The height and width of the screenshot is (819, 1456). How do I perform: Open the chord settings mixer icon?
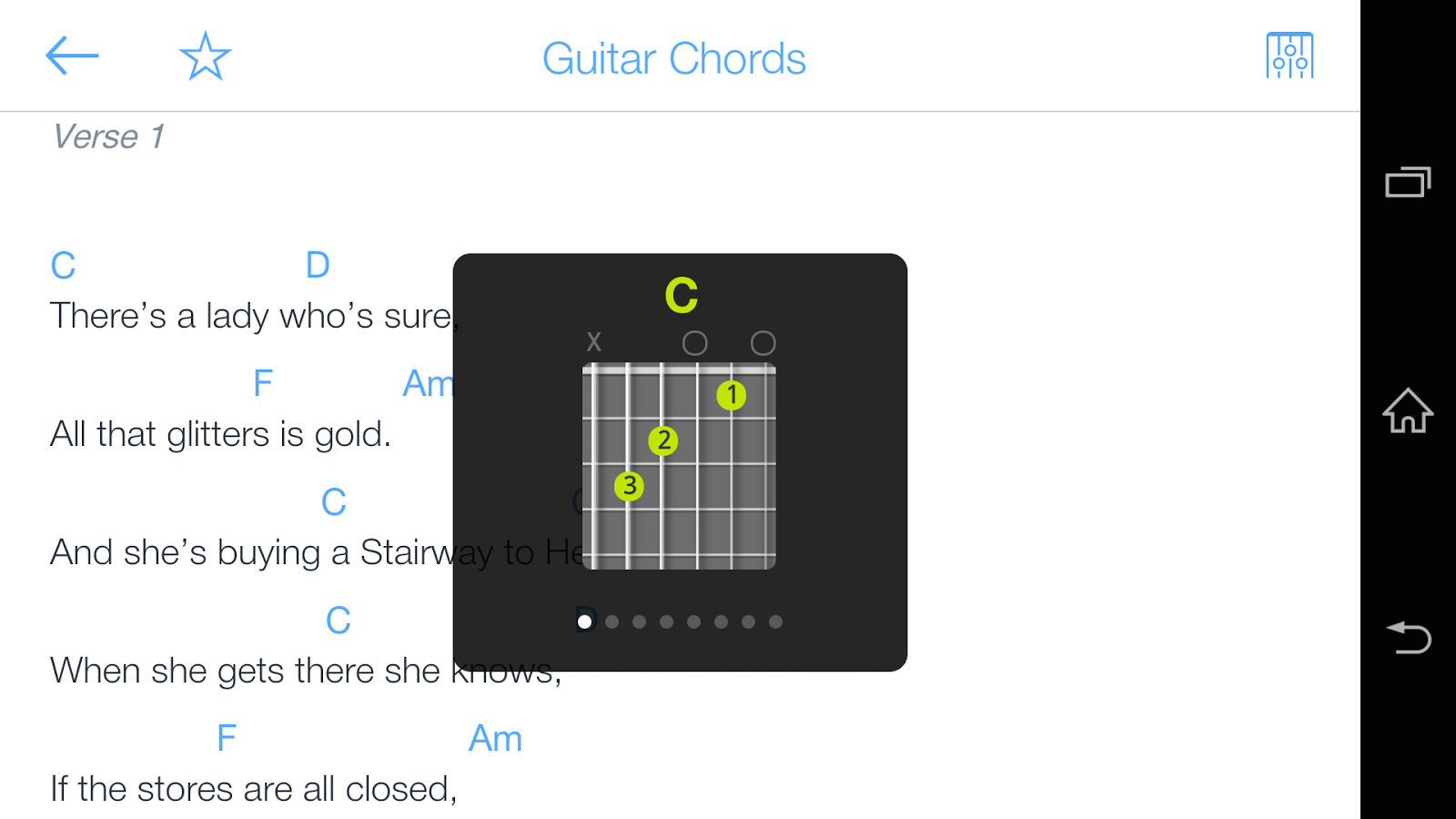coord(1289,56)
